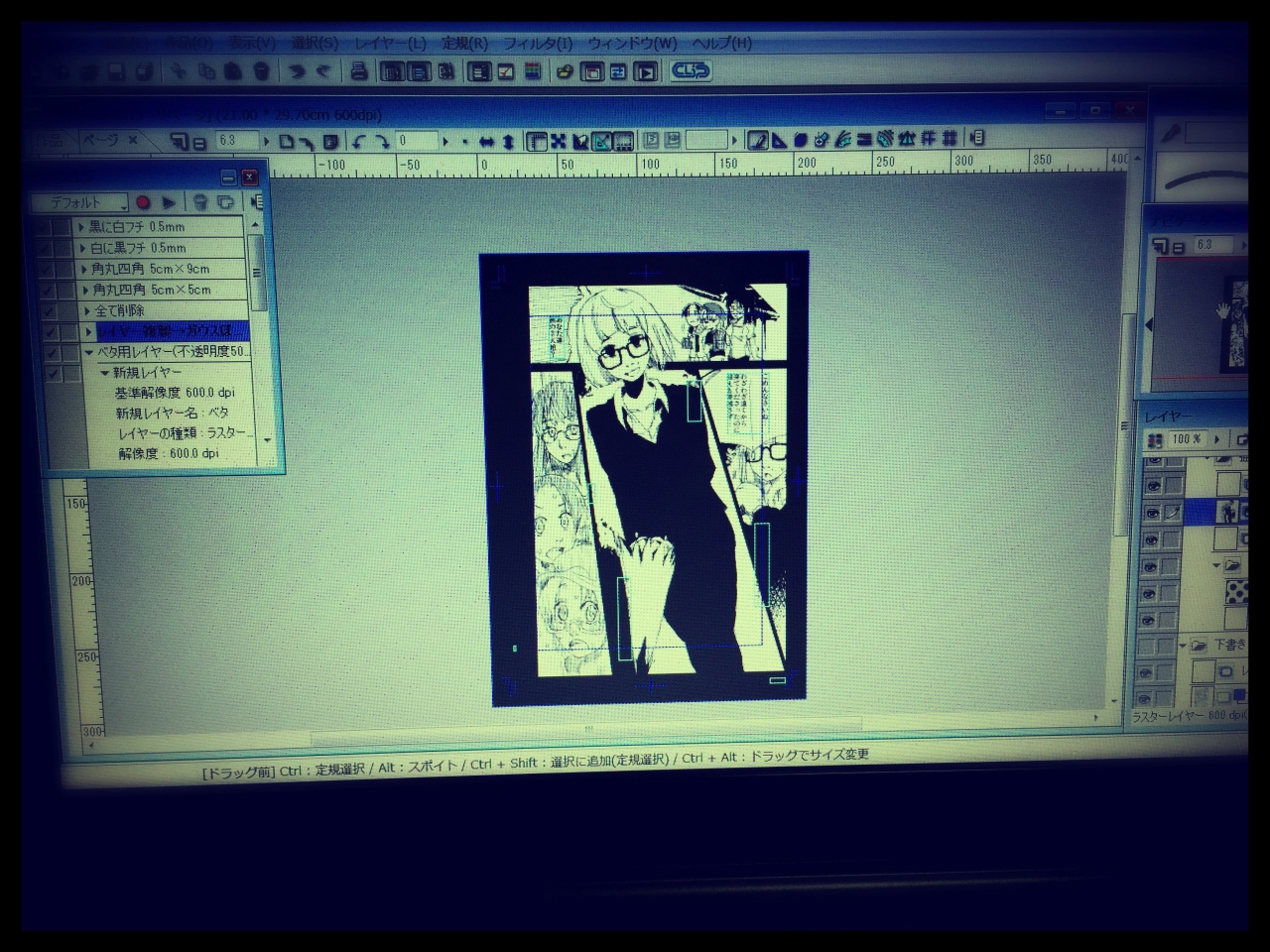Click the flip vertical arrows icon
Viewport: 1270px width, 952px height.
click(508, 141)
